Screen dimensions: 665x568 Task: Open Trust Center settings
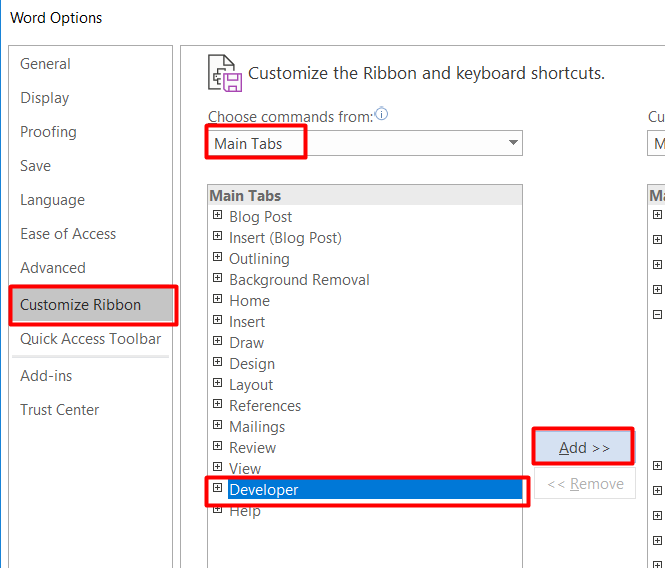pyautogui.click(x=59, y=410)
